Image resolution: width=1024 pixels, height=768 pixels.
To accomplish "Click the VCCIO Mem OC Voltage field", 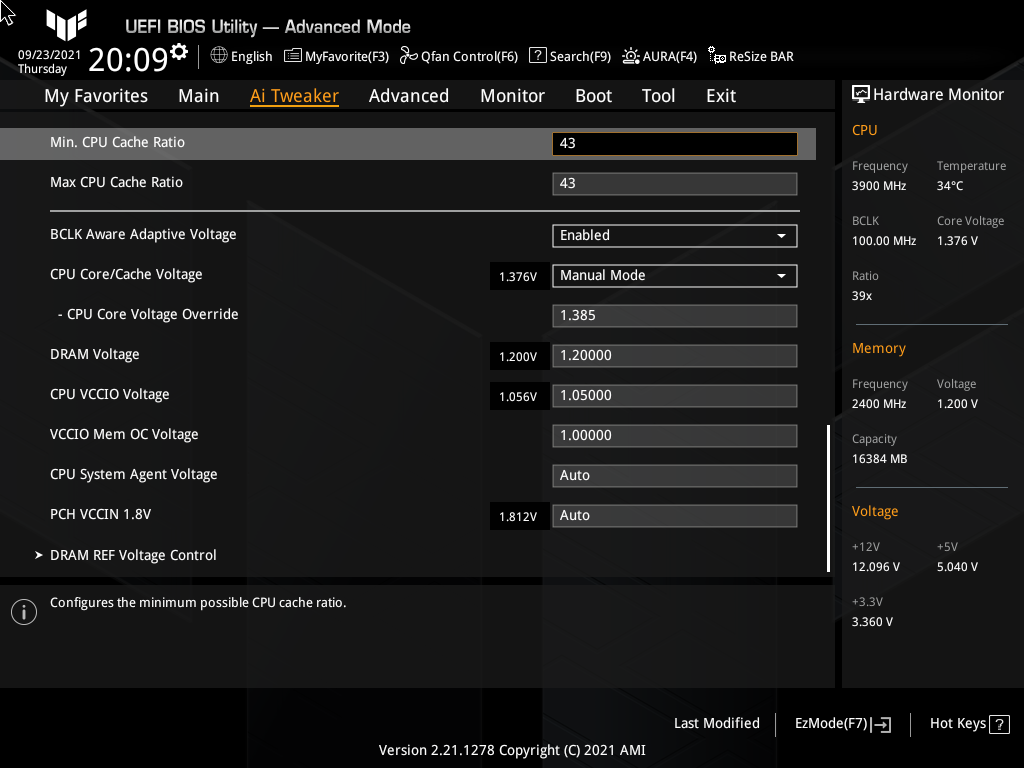I will pos(675,436).
